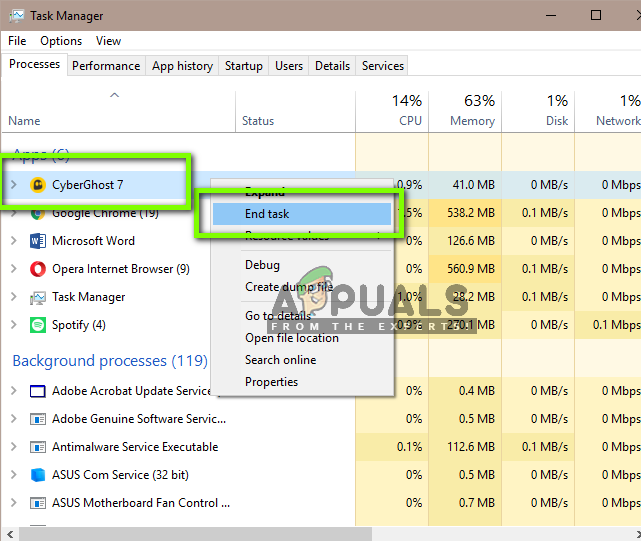Choose End task in context menu

(x=302, y=214)
